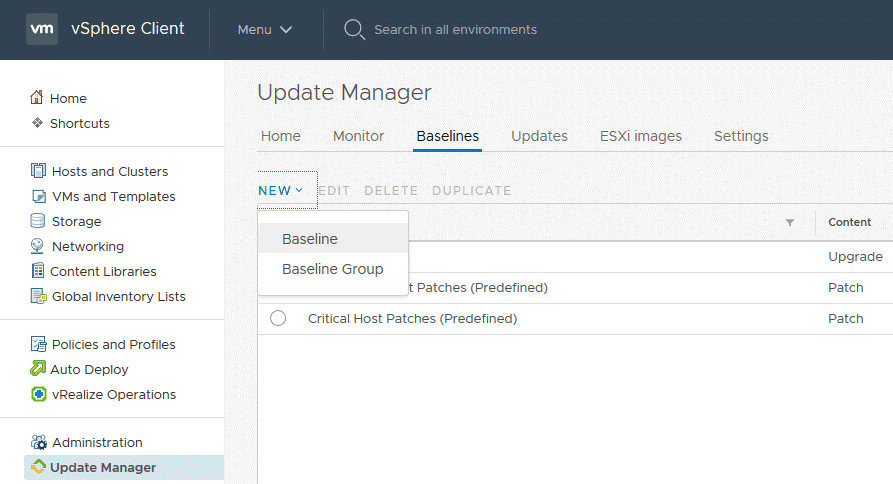Screen dimensions: 893x484
Task: Click the VMs and Templates icon
Action: point(38,196)
